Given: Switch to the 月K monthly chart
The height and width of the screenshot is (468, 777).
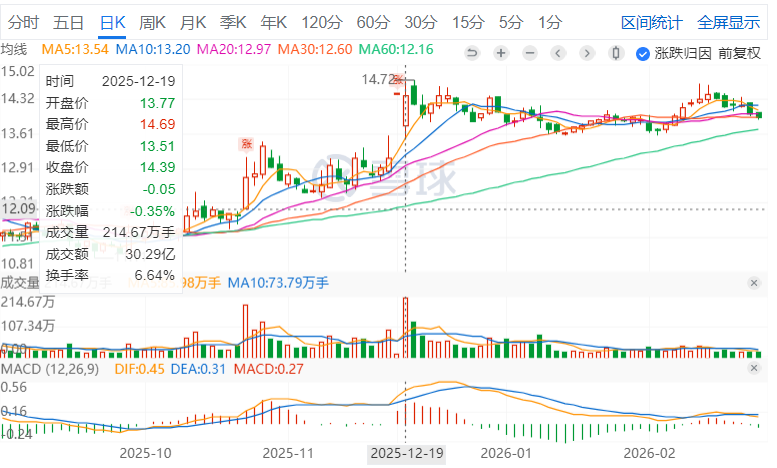Looking at the screenshot, I should point(193,22).
